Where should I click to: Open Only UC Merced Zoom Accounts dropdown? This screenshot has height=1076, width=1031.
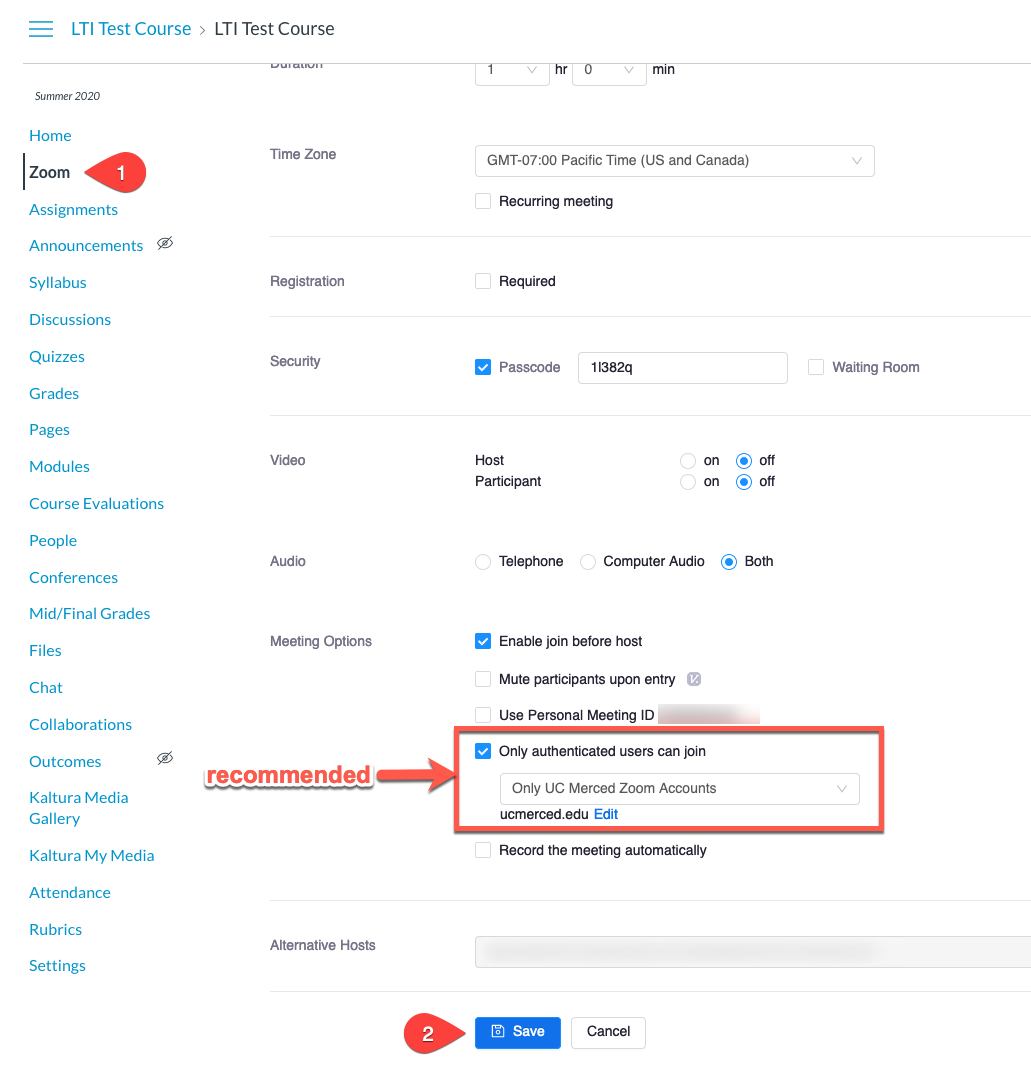pos(679,788)
